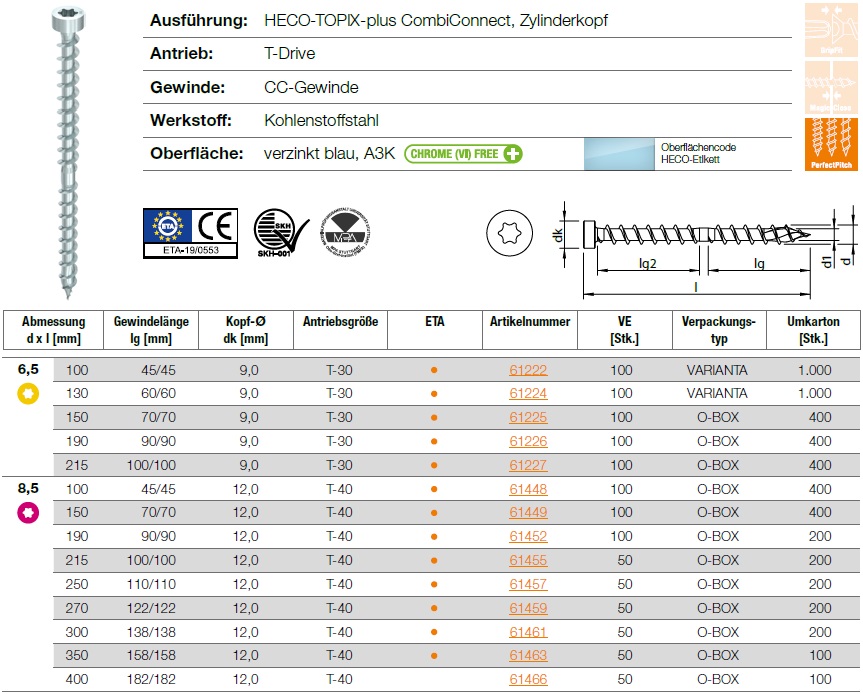Click the 6,5 diameter label
This screenshot has height=694, width=863.
tap(28, 369)
